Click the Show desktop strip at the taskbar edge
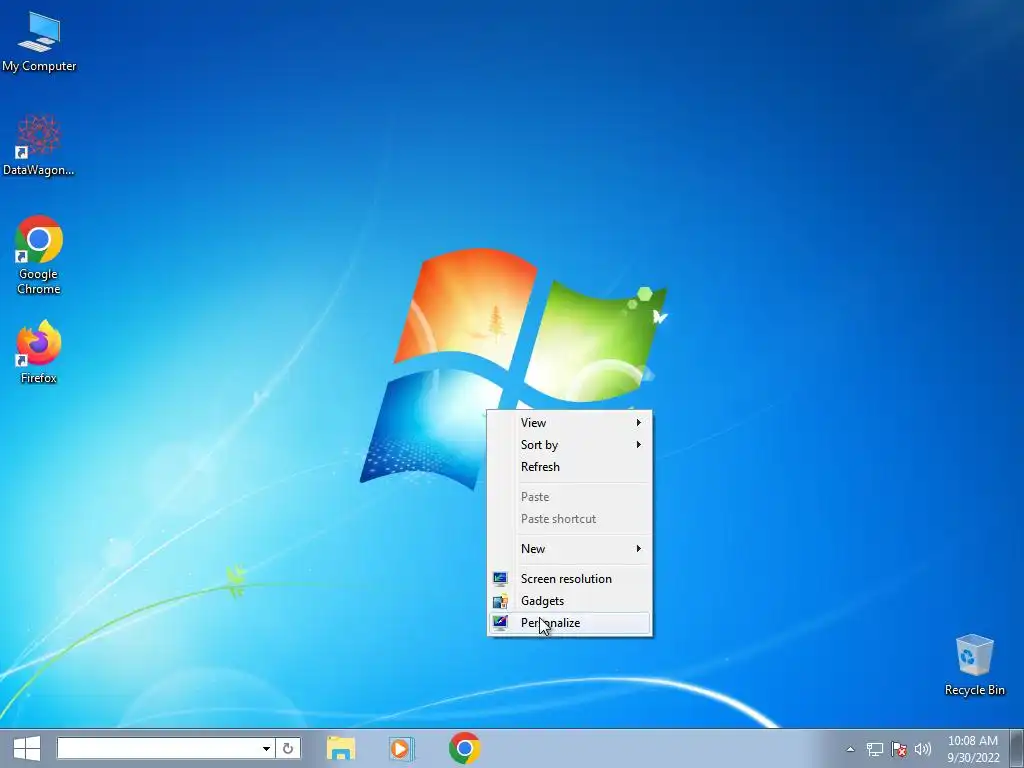Viewport: 1024px width, 768px height. [x=1017, y=748]
